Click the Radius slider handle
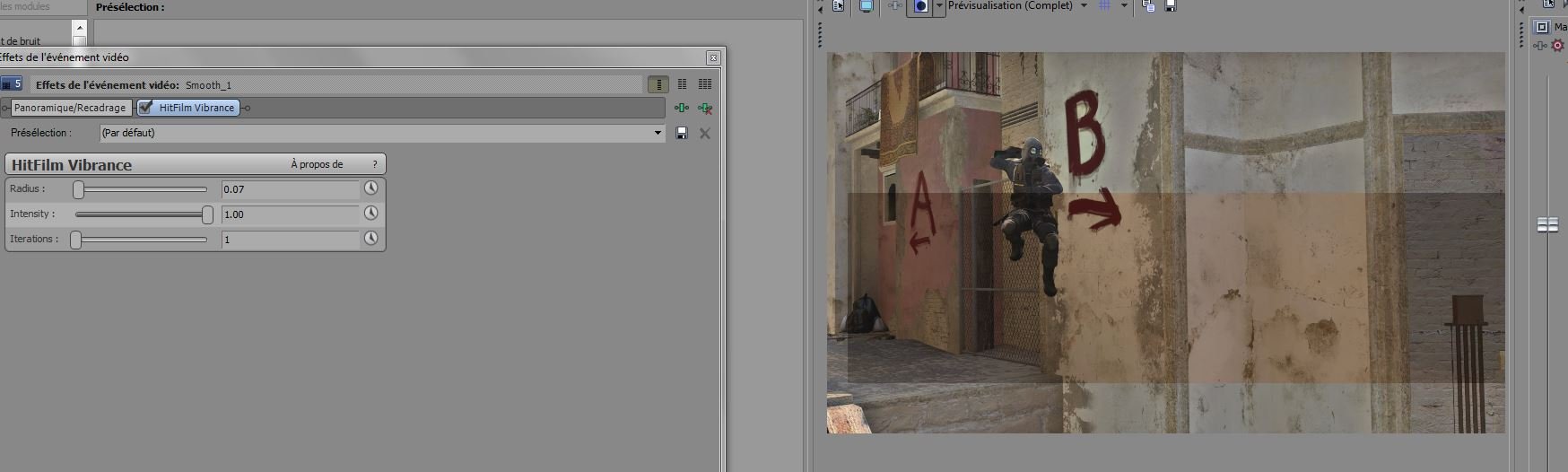Image resolution: width=1568 pixels, height=472 pixels. (x=79, y=189)
